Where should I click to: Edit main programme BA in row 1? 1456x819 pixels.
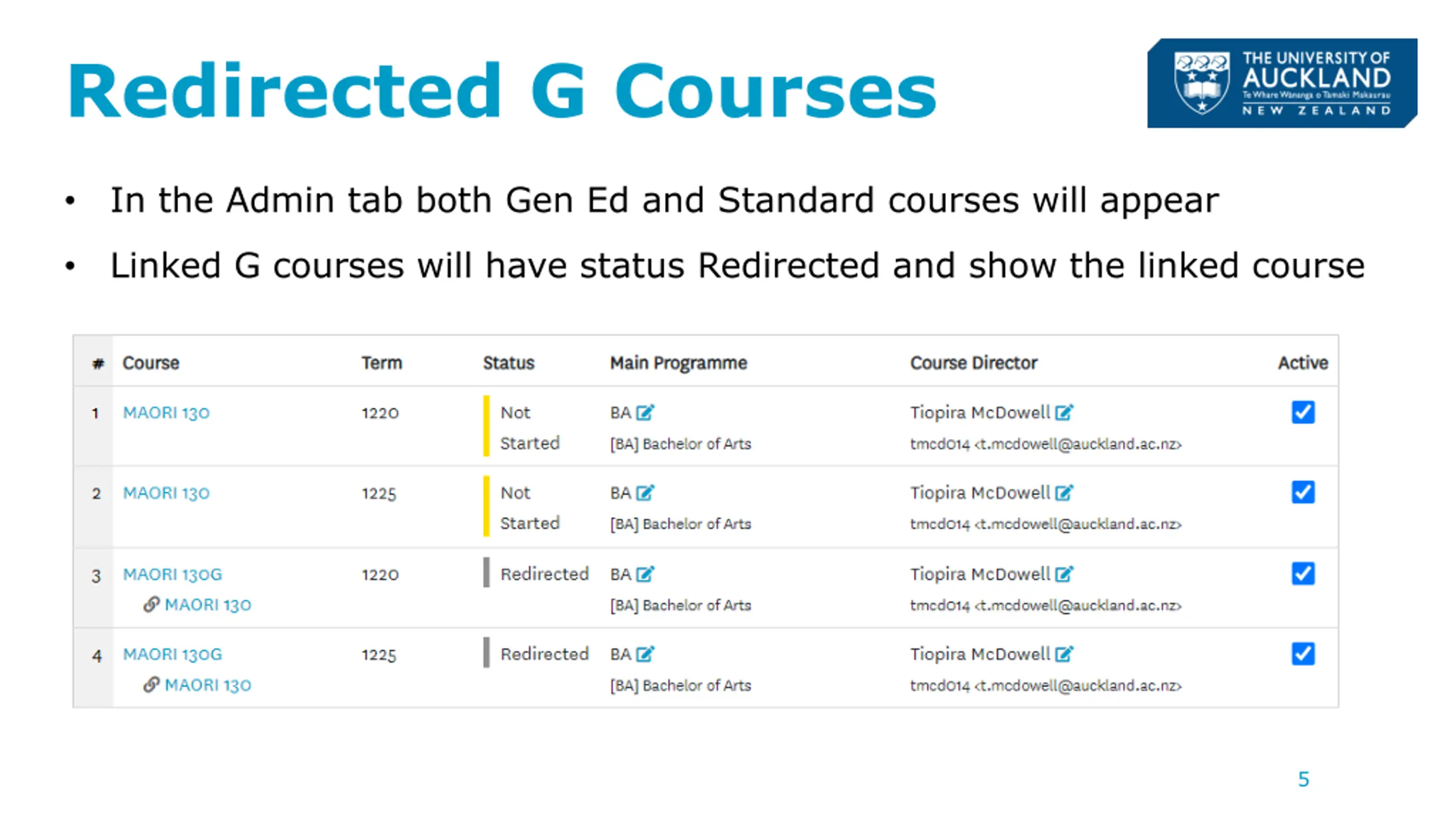click(x=645, y=412)
